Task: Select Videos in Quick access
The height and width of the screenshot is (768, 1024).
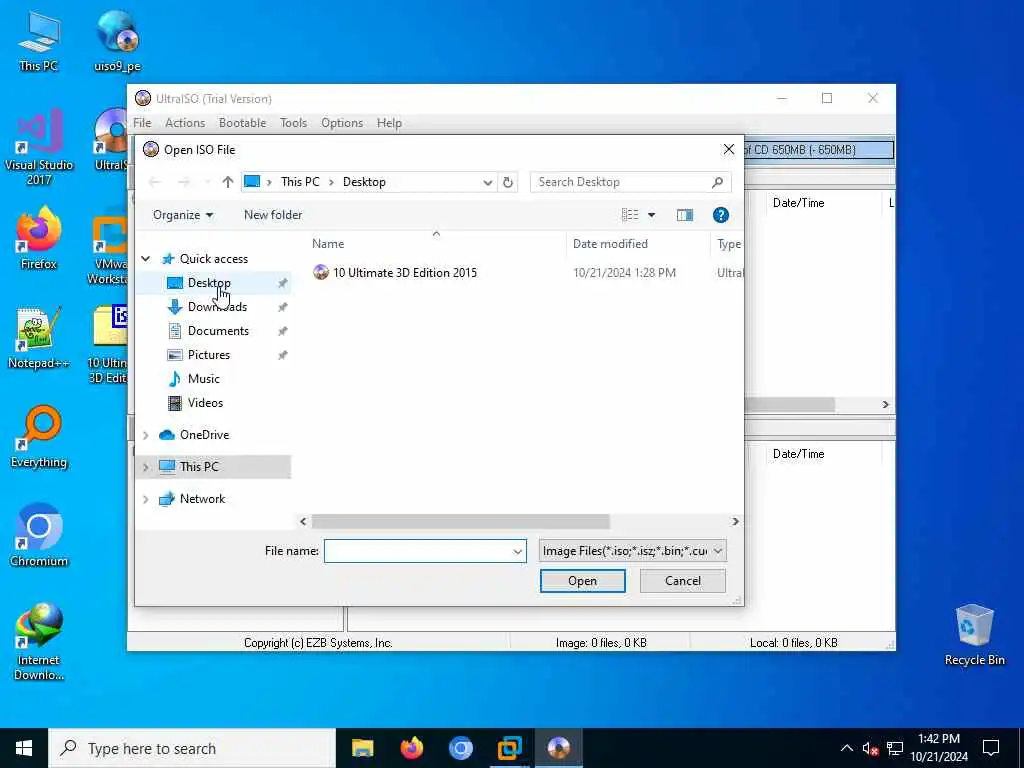Action: [205, 403]
